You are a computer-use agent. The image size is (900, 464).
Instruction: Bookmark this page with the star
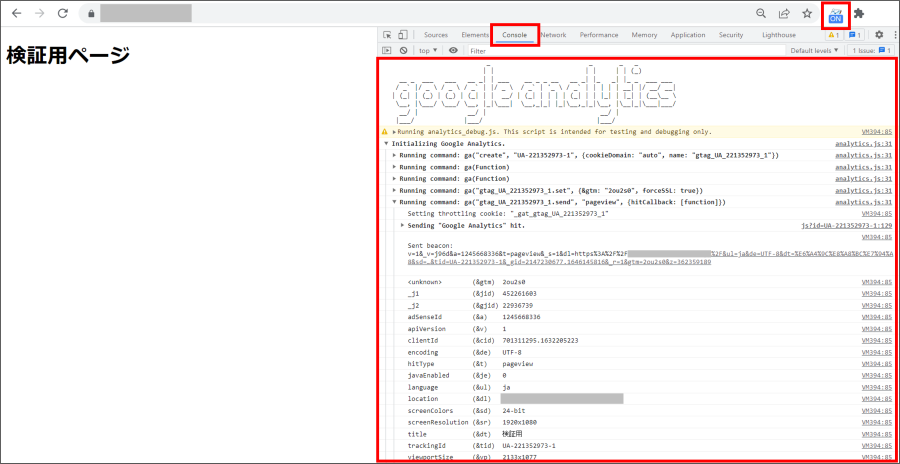[807, 14]
